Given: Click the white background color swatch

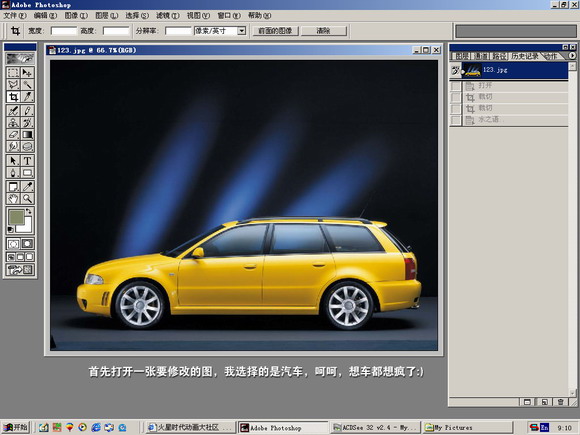Looking at the screenshot, I should pos(27,227).
